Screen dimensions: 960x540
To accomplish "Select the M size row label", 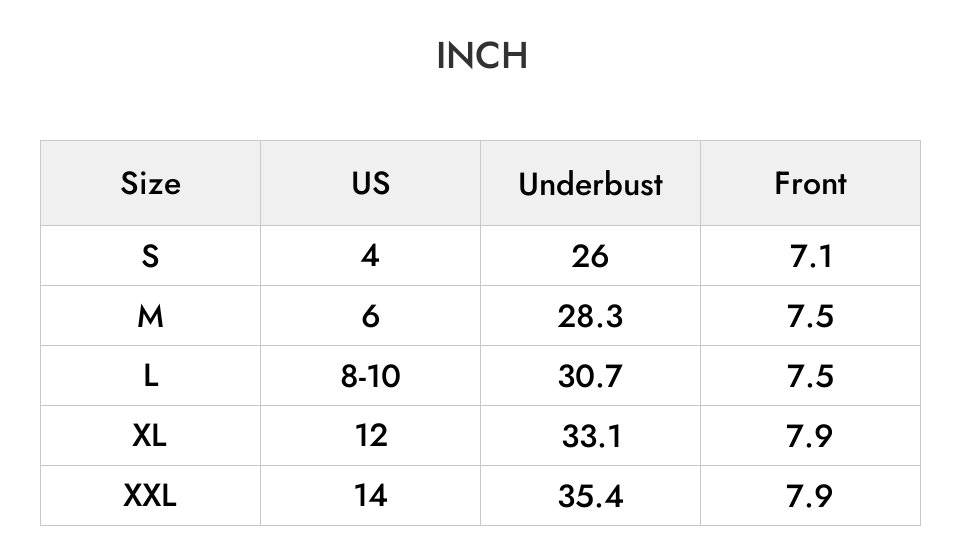I will [151, 316].
